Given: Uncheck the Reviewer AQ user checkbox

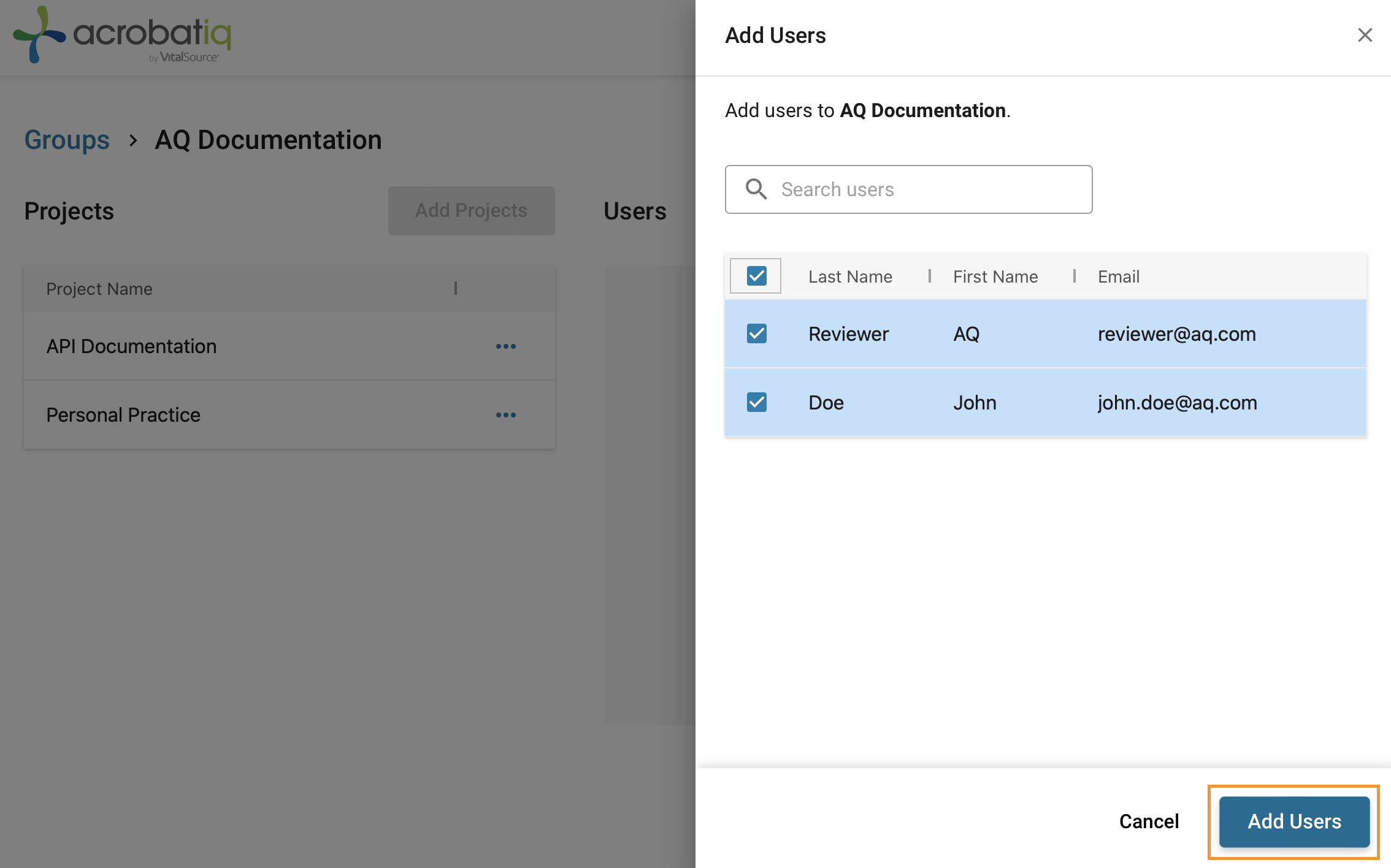Looking at the screenshot, I should (x=756, y=333).
